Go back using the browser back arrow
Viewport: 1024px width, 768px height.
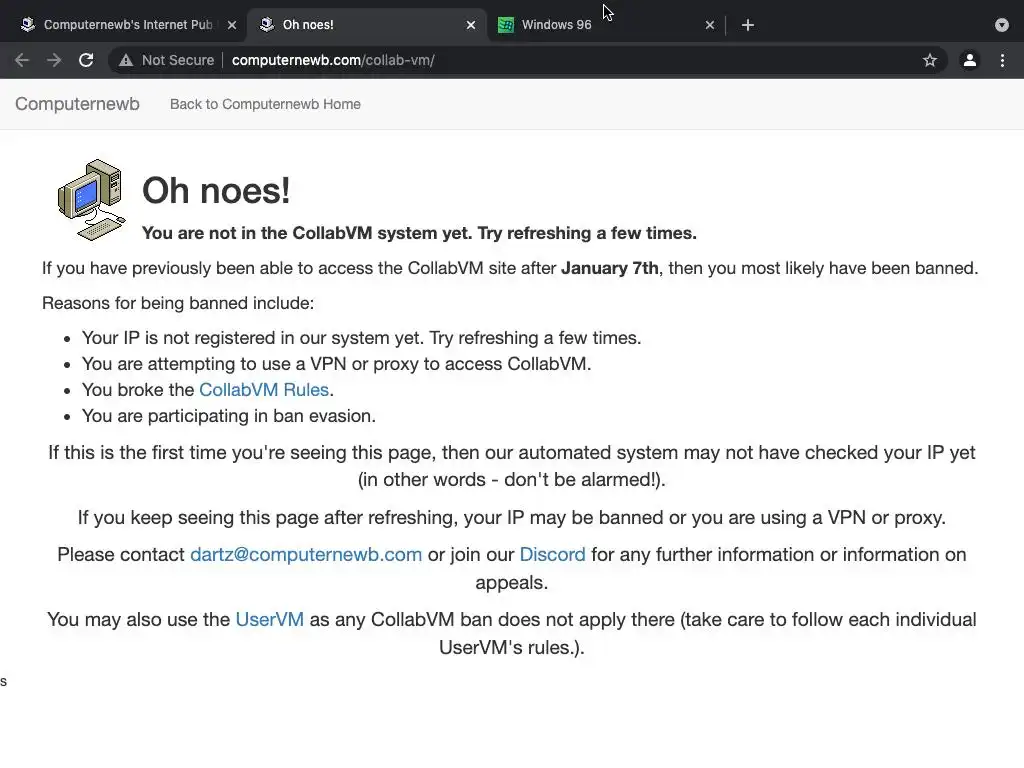[22, 60]
